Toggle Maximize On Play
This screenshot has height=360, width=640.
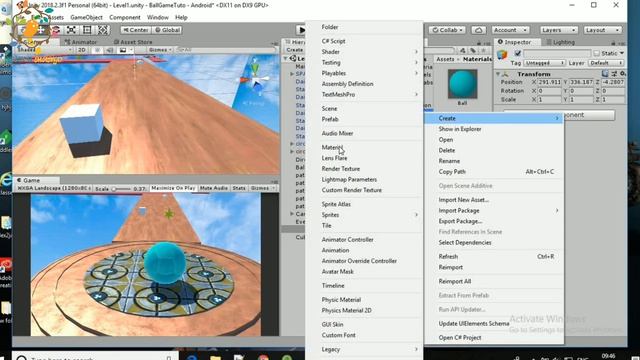[x=173, y=188]
